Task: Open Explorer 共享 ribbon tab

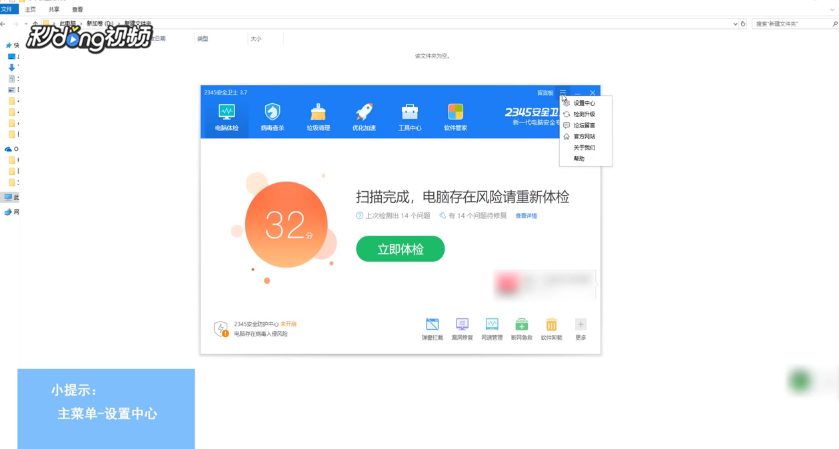Action: point(54,9)
